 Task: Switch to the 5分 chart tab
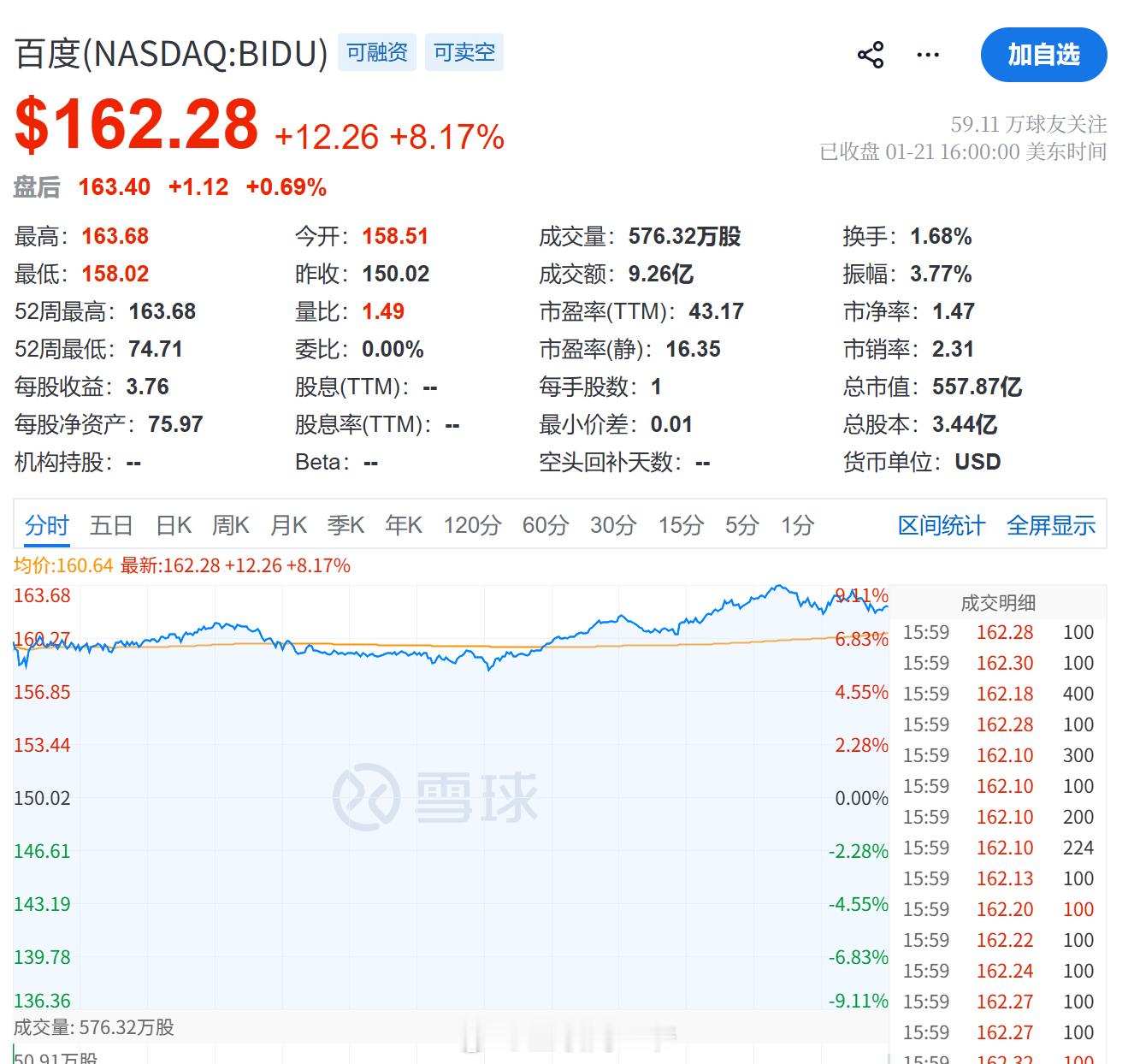point(742,525)
